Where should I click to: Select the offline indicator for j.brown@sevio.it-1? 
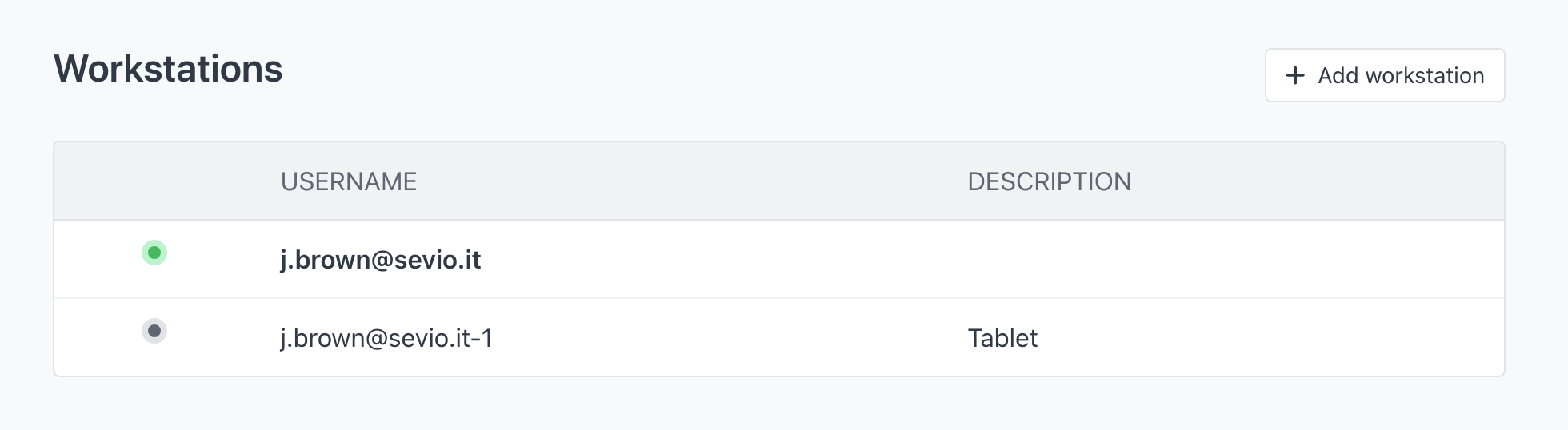[x=154, y=331]
